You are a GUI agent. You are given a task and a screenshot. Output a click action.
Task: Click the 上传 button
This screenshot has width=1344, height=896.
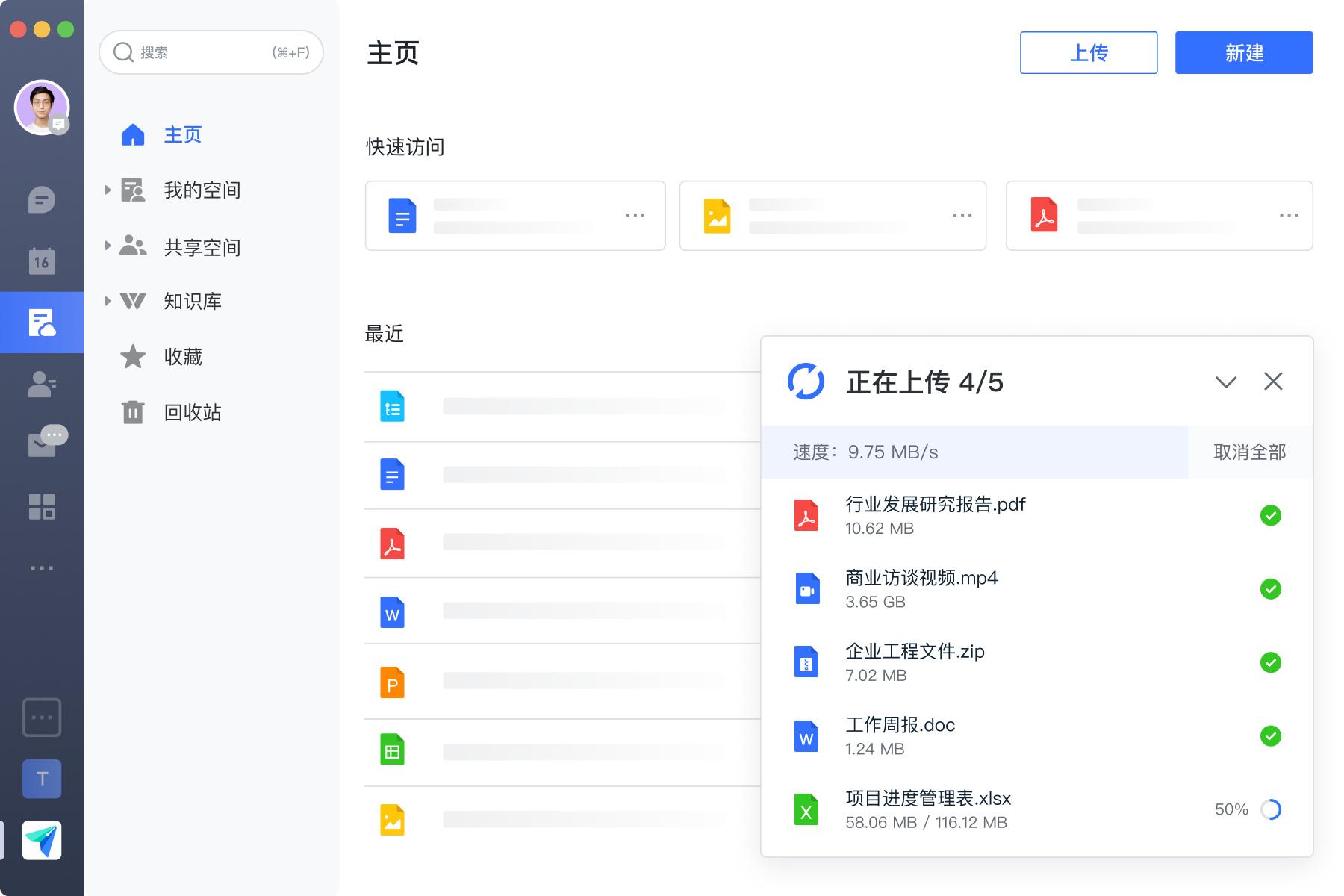point(1089,52)
